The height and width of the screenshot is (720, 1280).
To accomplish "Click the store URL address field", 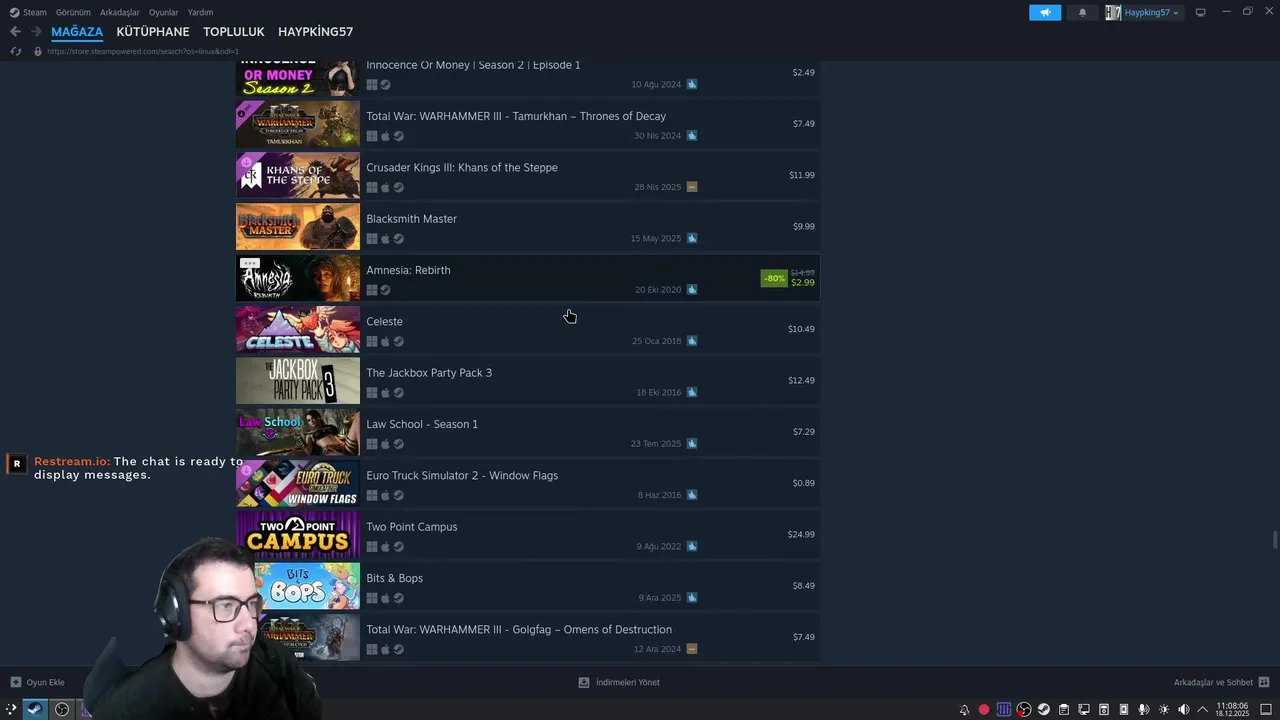I will [x=143, y=51].
